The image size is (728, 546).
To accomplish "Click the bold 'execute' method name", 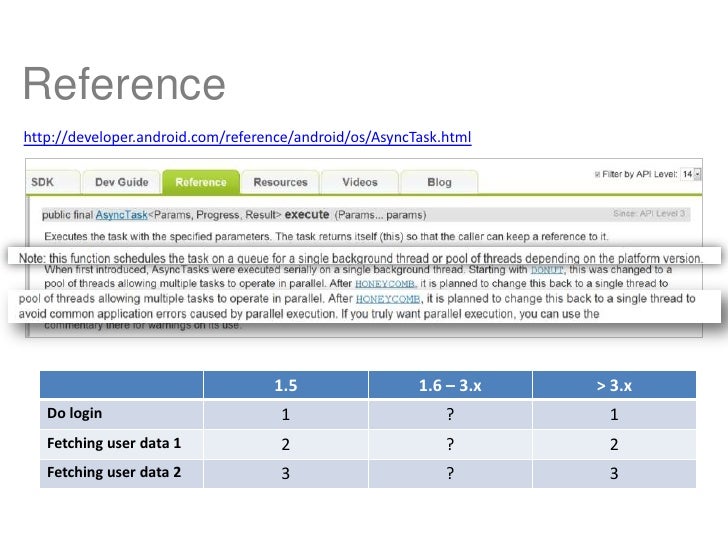I will [x=307, y=214].
